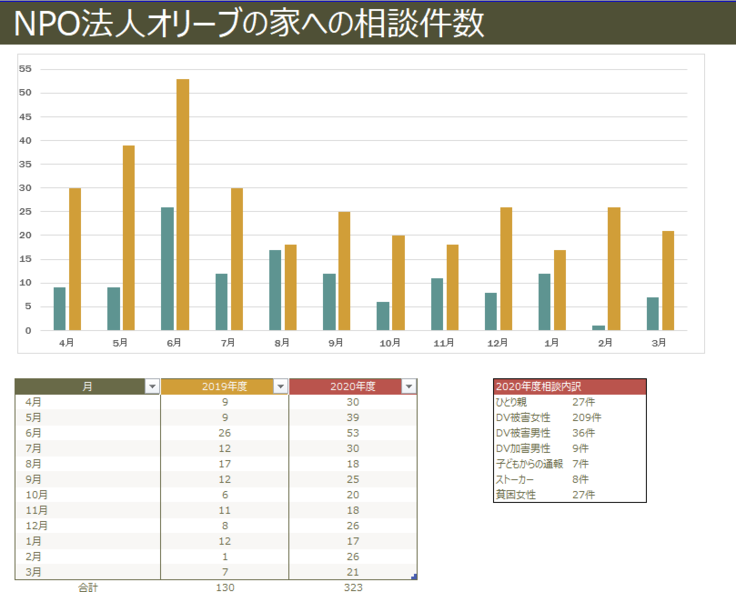Open the 2019年度 column filter dropdown

tap(281, 386)
